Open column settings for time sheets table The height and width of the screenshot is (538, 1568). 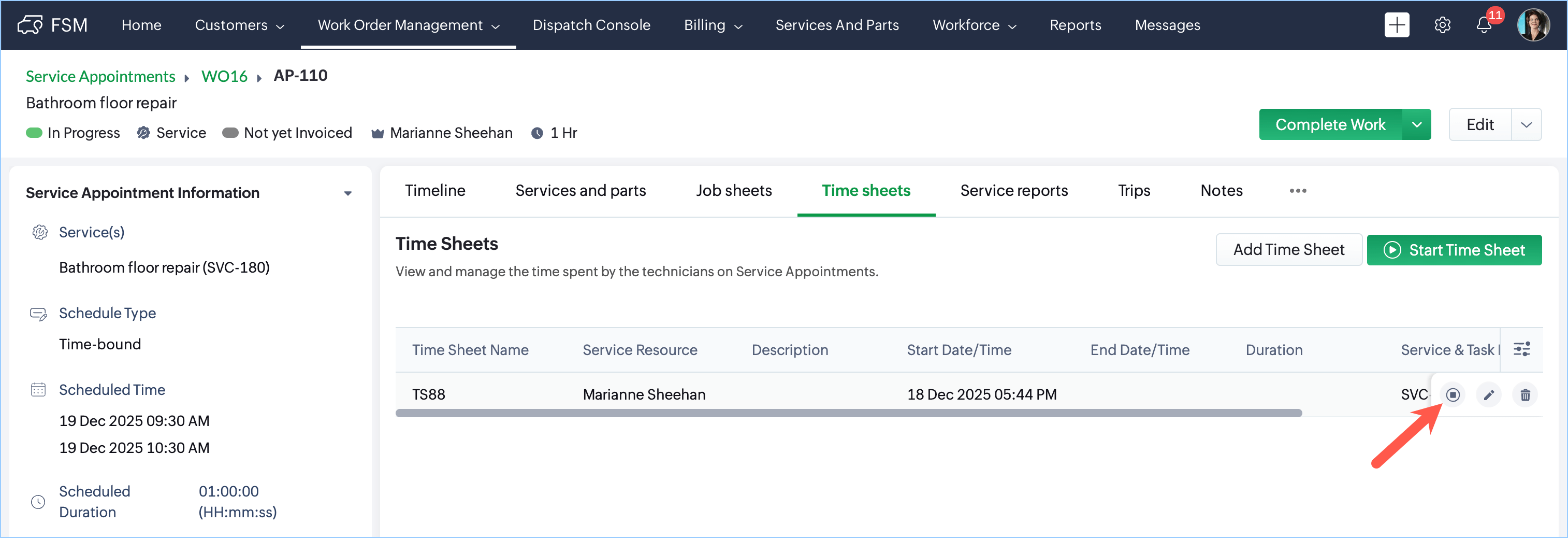point(1522,349)
